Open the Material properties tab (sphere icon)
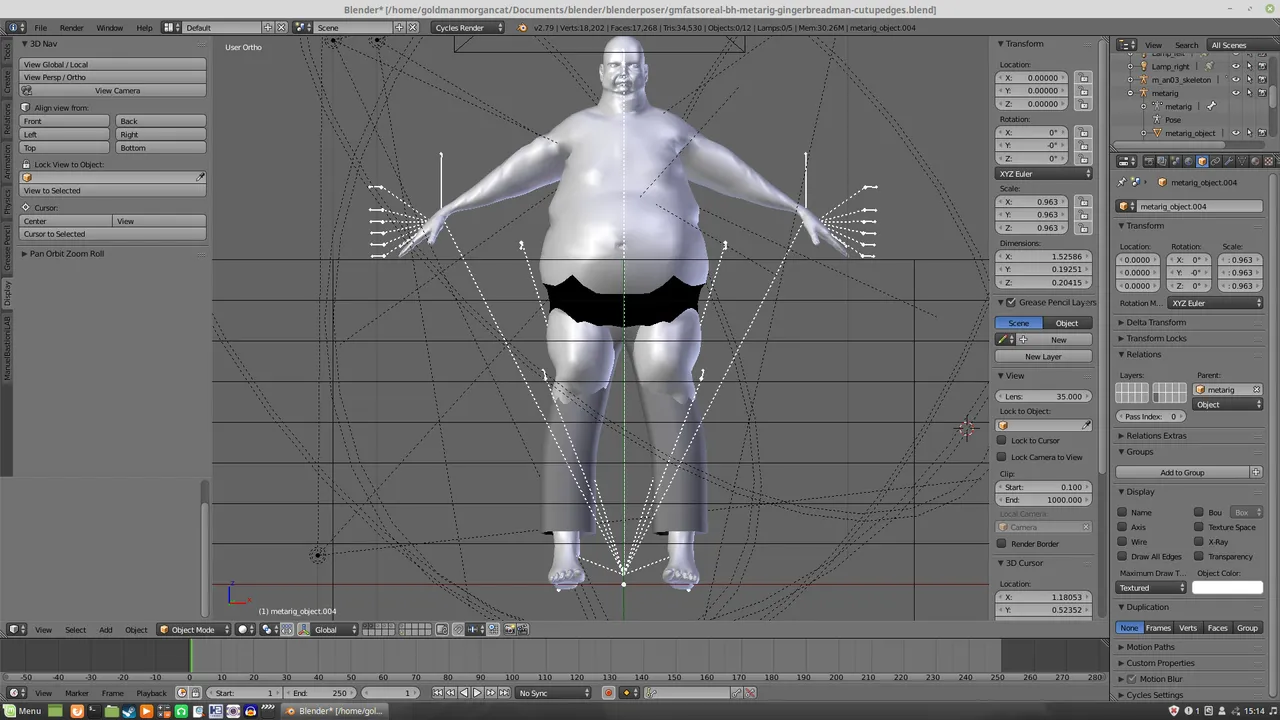The width and height of the screenshot is (1280, 720). 1255,161
